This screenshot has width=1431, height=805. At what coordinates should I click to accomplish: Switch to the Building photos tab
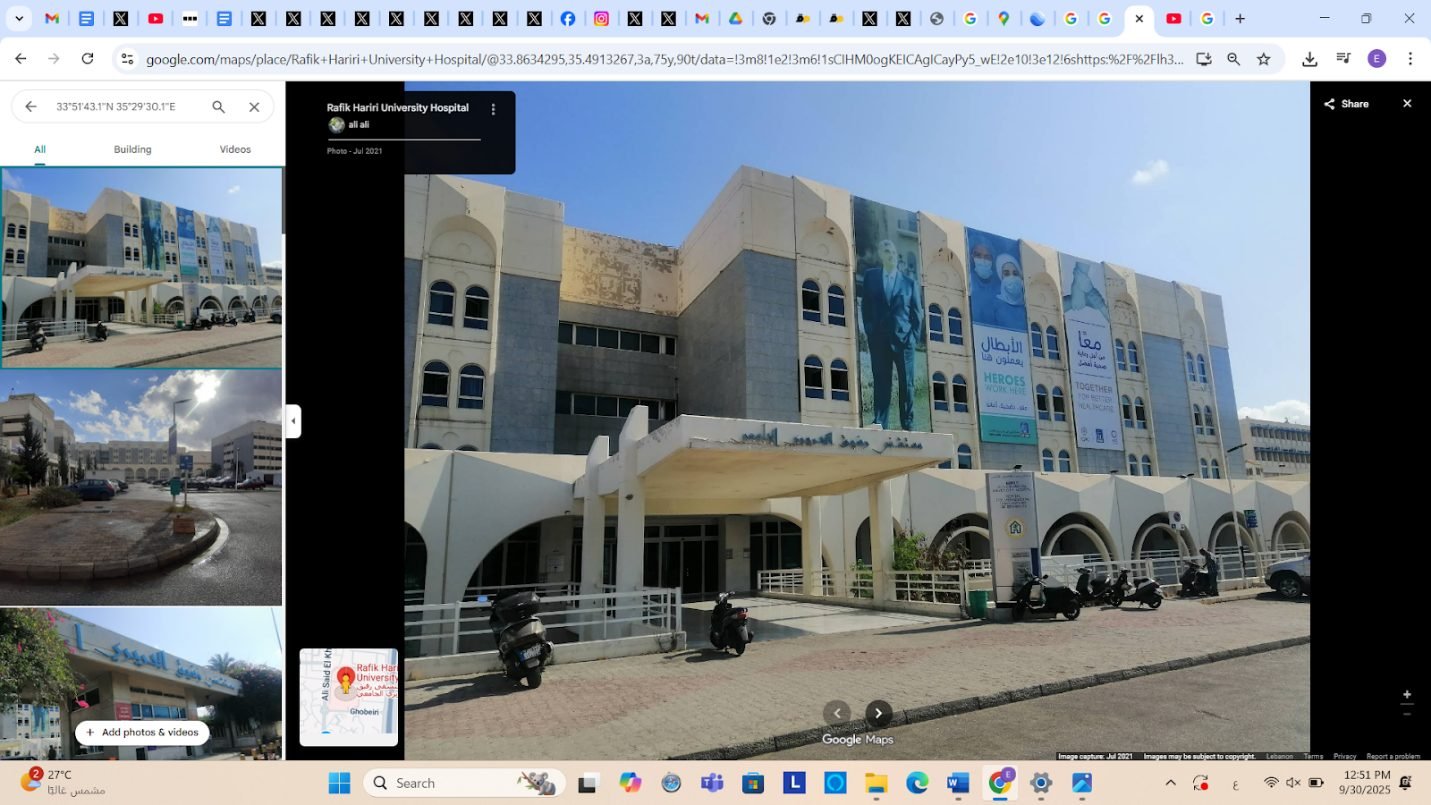(132, 149)
